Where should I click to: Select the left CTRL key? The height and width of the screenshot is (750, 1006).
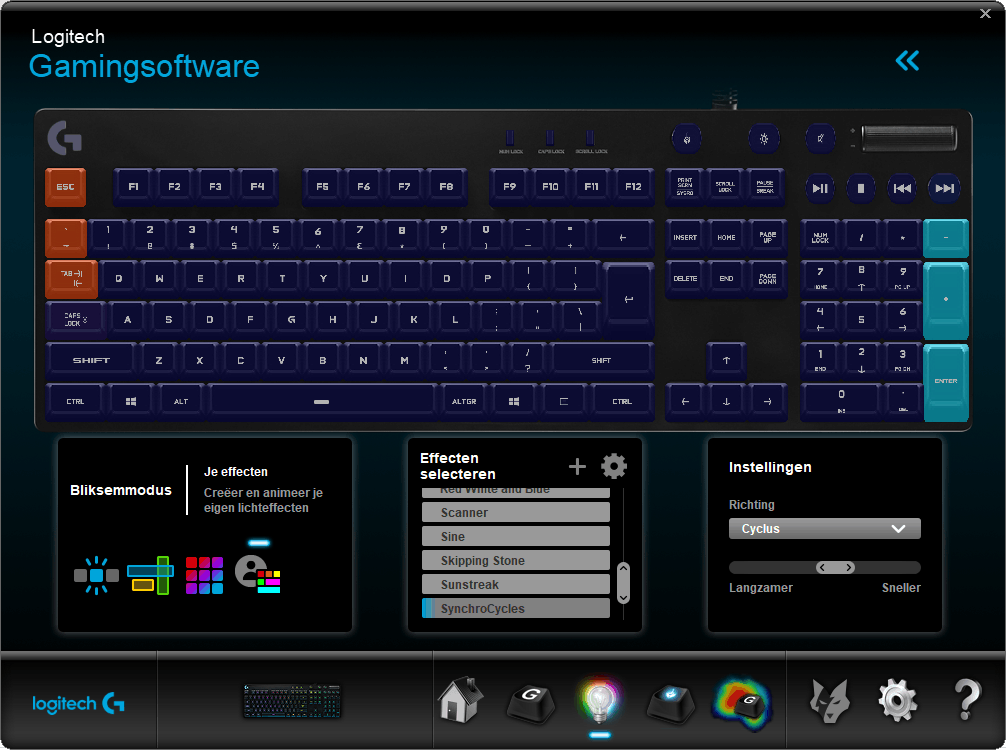click(x=75, y=402)
